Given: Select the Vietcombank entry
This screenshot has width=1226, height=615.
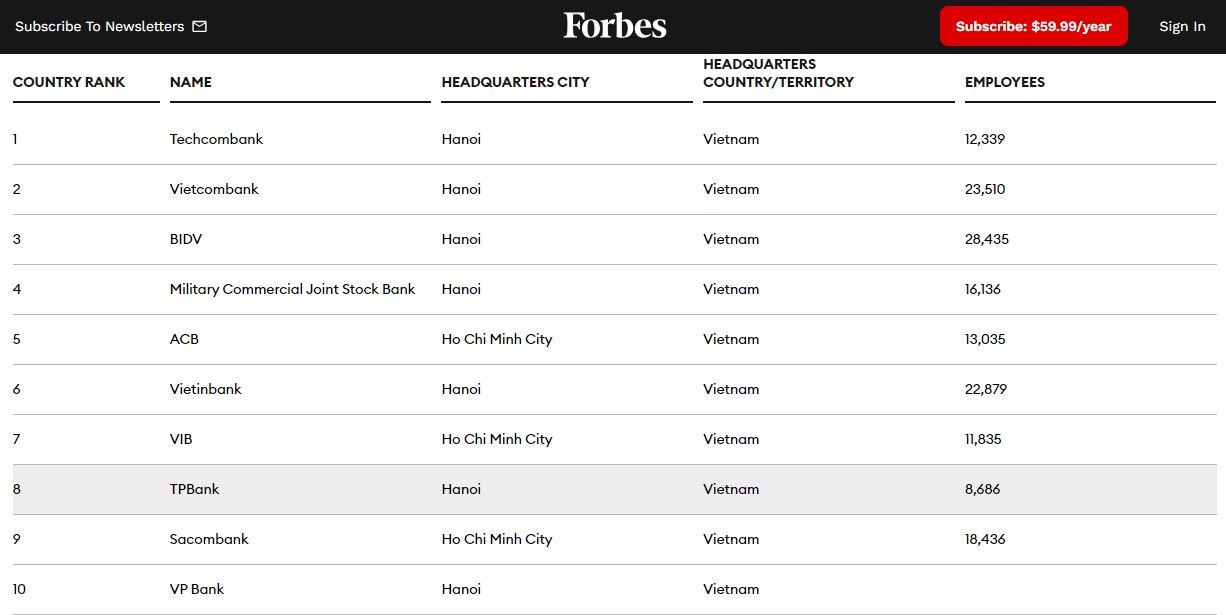Looking at the screenshot, I should click(214, 189).
